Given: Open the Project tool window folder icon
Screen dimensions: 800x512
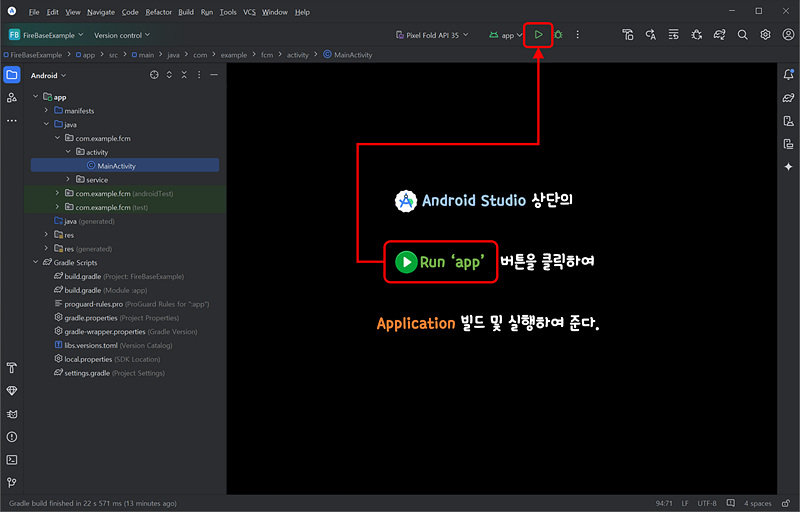Looking at the screenshot, I should 12,75.
